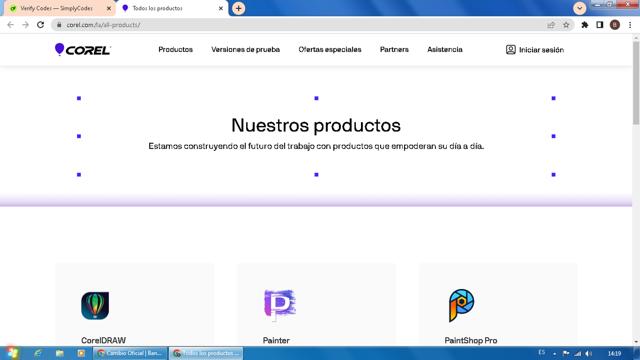Open the CorelDRAW product name link
This screenshot has width=640, height=360.
click(x=103, y=340)
